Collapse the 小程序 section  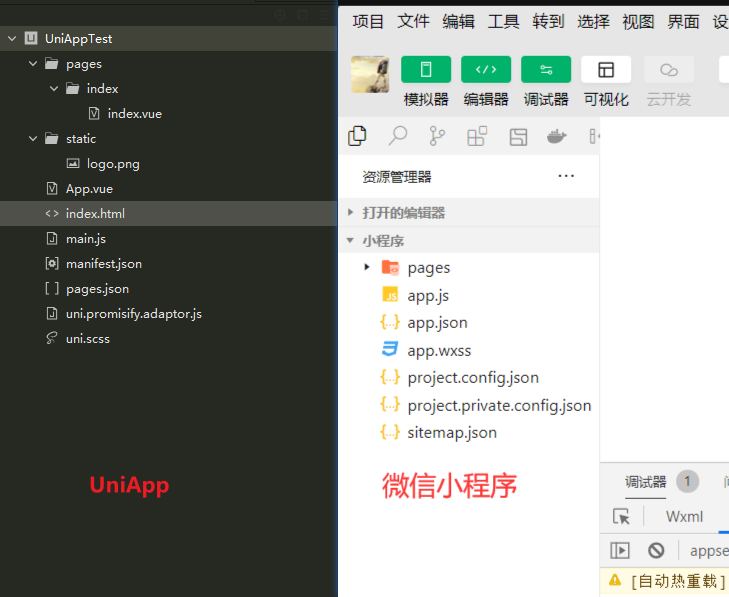[469, 241]
